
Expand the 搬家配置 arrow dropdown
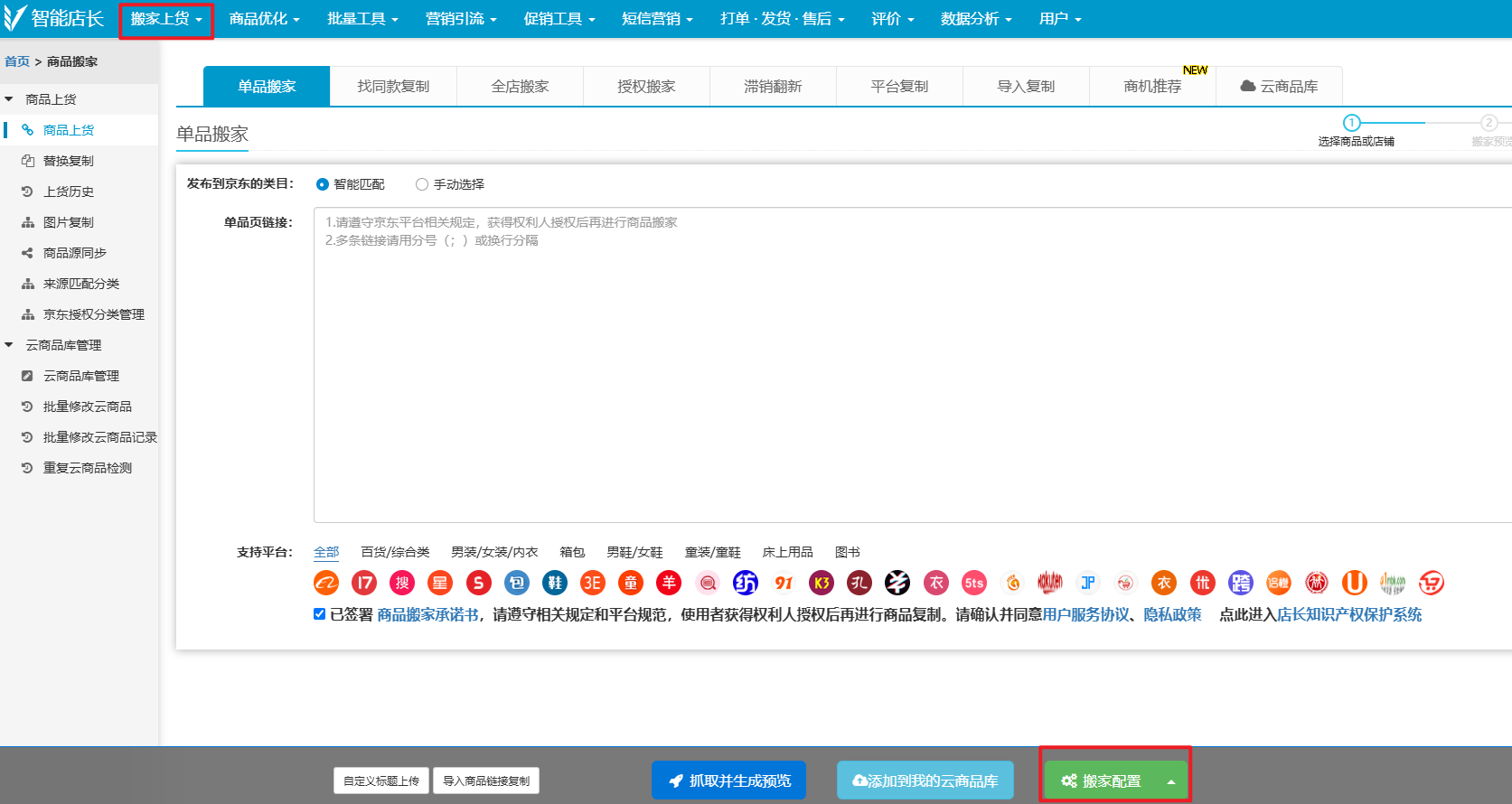[x=1171, y=781]
